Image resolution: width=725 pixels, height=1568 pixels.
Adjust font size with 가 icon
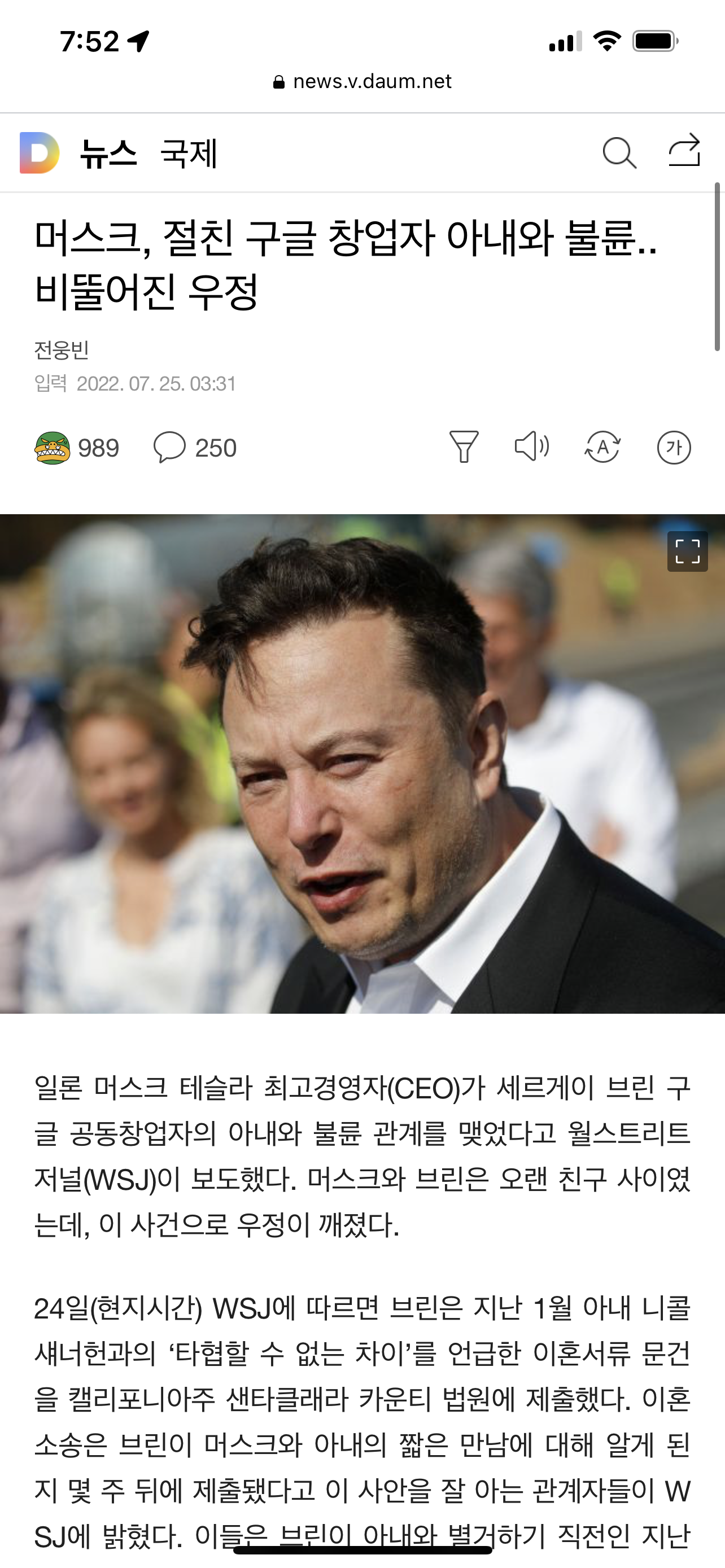point(674,448)
